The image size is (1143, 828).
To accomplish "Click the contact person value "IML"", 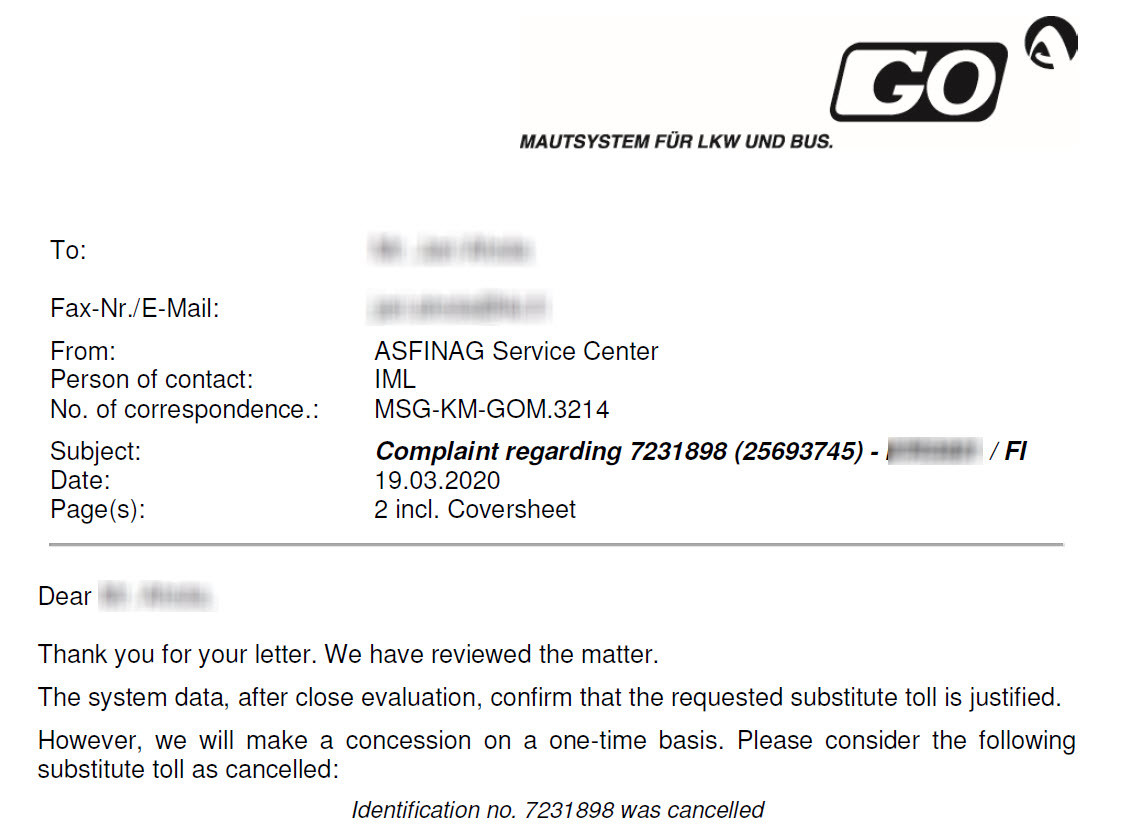I will tap(394, 380).
